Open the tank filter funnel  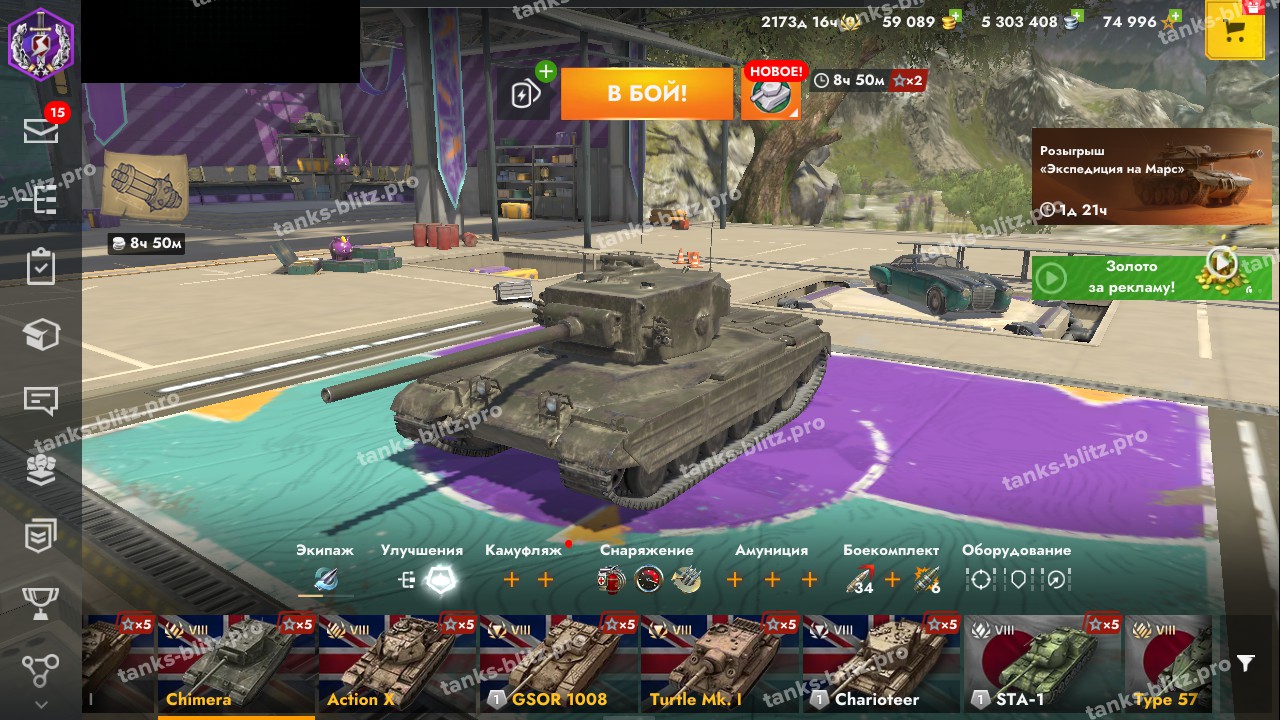tap(1245, 663)
